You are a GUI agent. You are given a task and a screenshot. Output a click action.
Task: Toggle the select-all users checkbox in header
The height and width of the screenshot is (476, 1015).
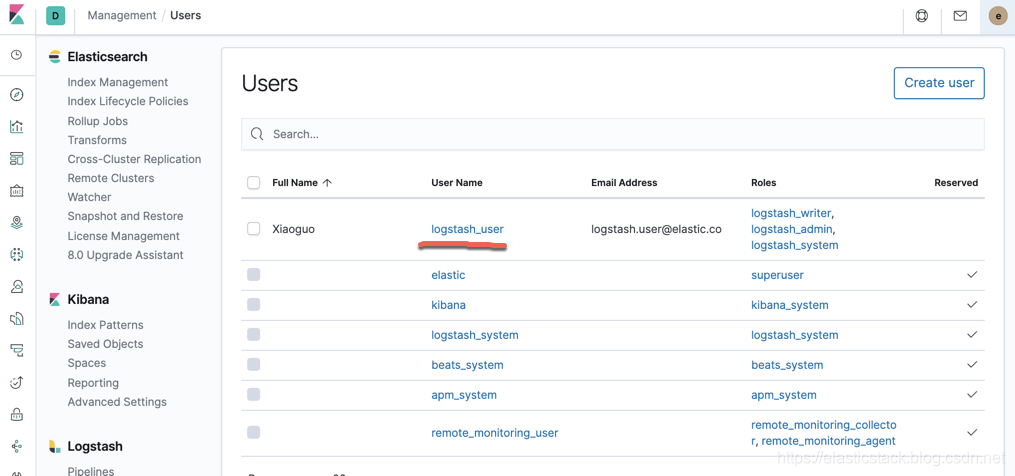[254, 183]
